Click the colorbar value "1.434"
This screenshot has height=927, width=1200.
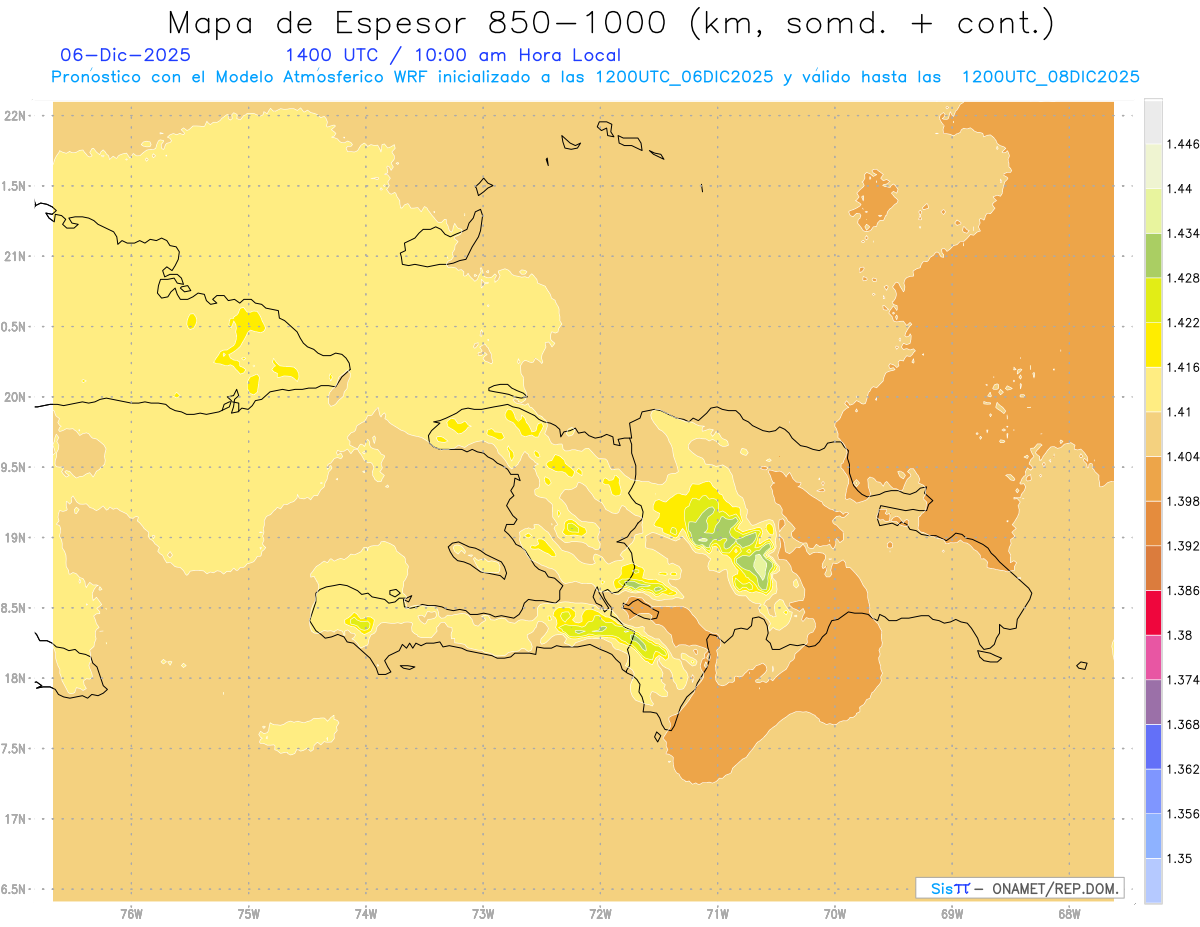click(1182, 233)
